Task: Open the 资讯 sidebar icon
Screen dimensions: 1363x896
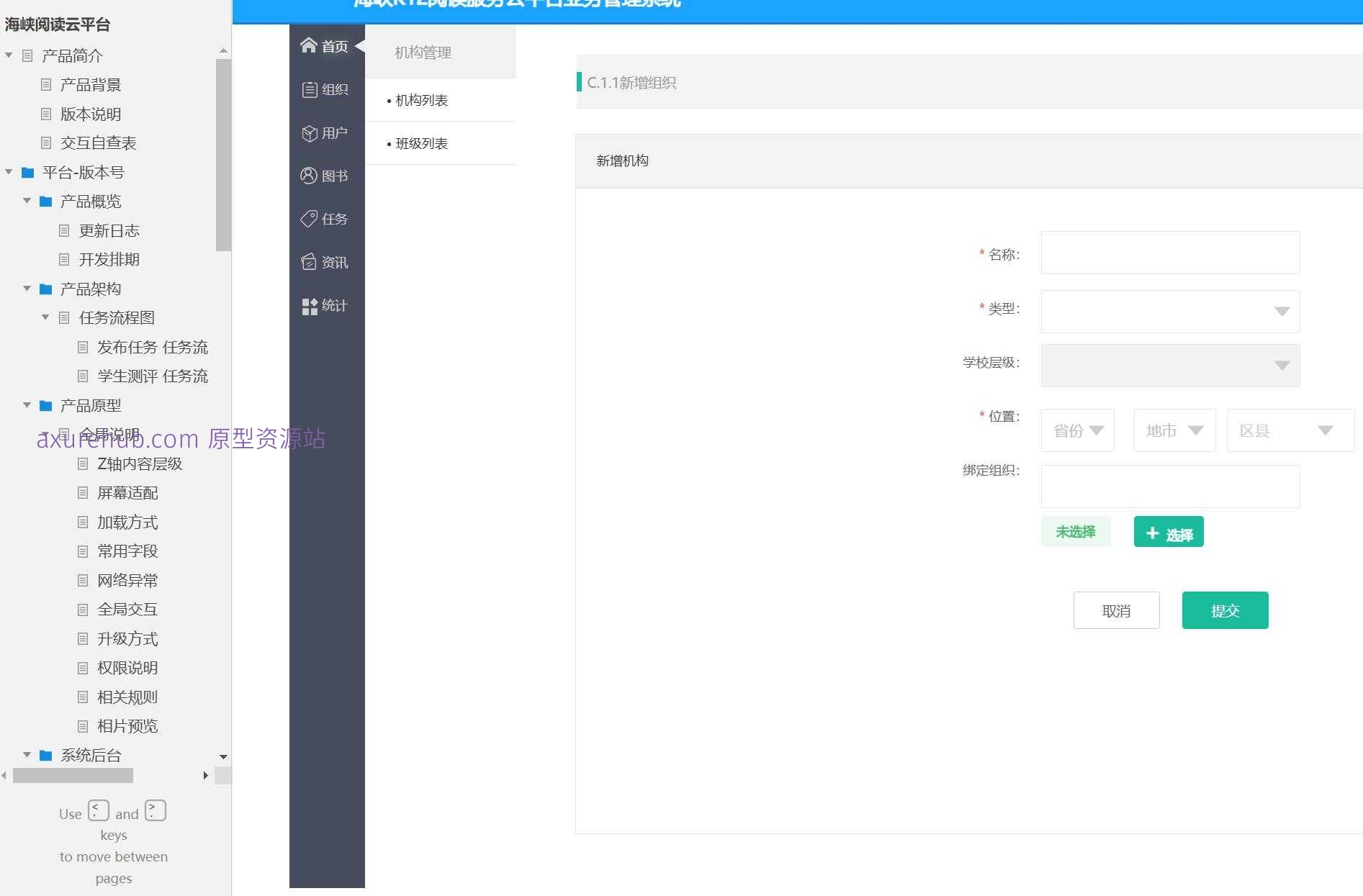Action: [x=309, y=262]
